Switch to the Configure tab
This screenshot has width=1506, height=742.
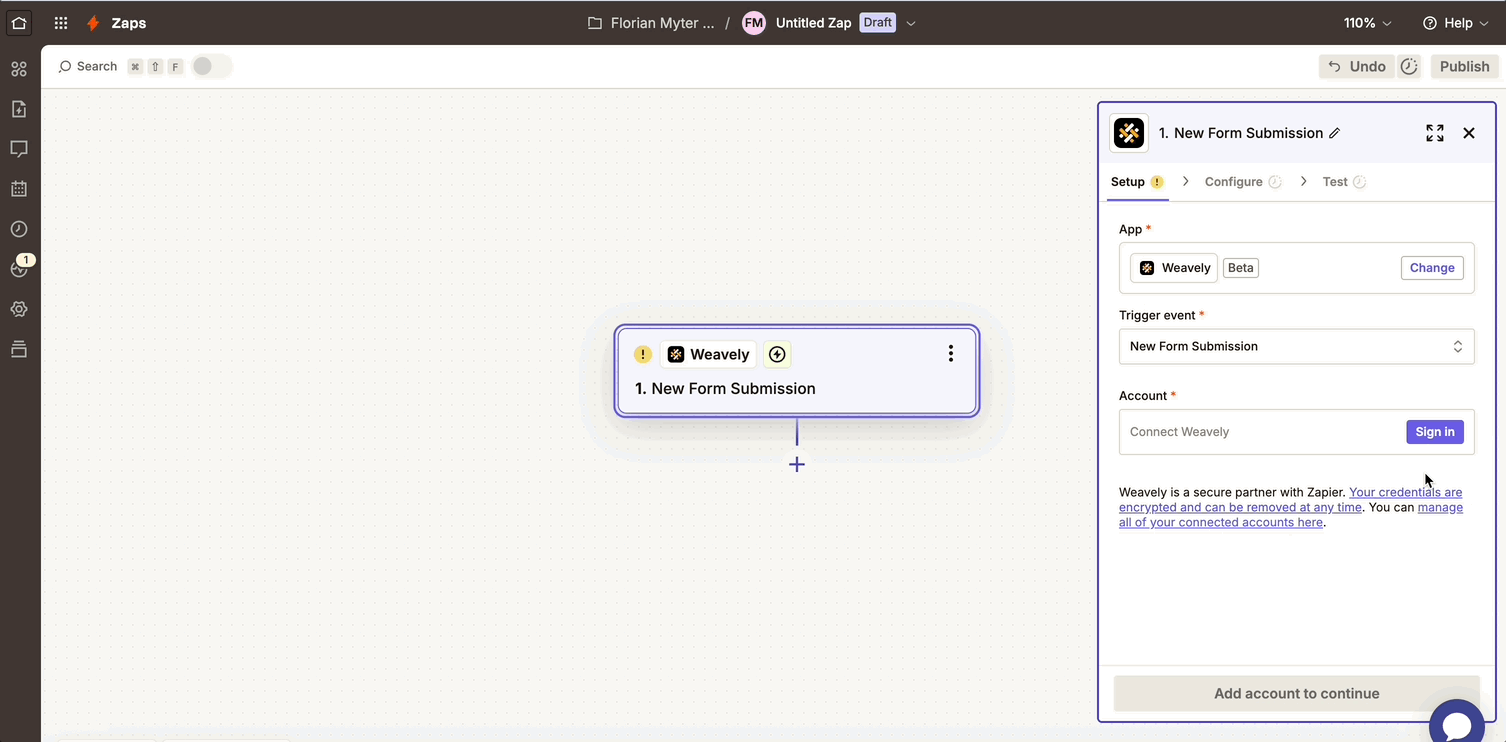(1243, 182)
